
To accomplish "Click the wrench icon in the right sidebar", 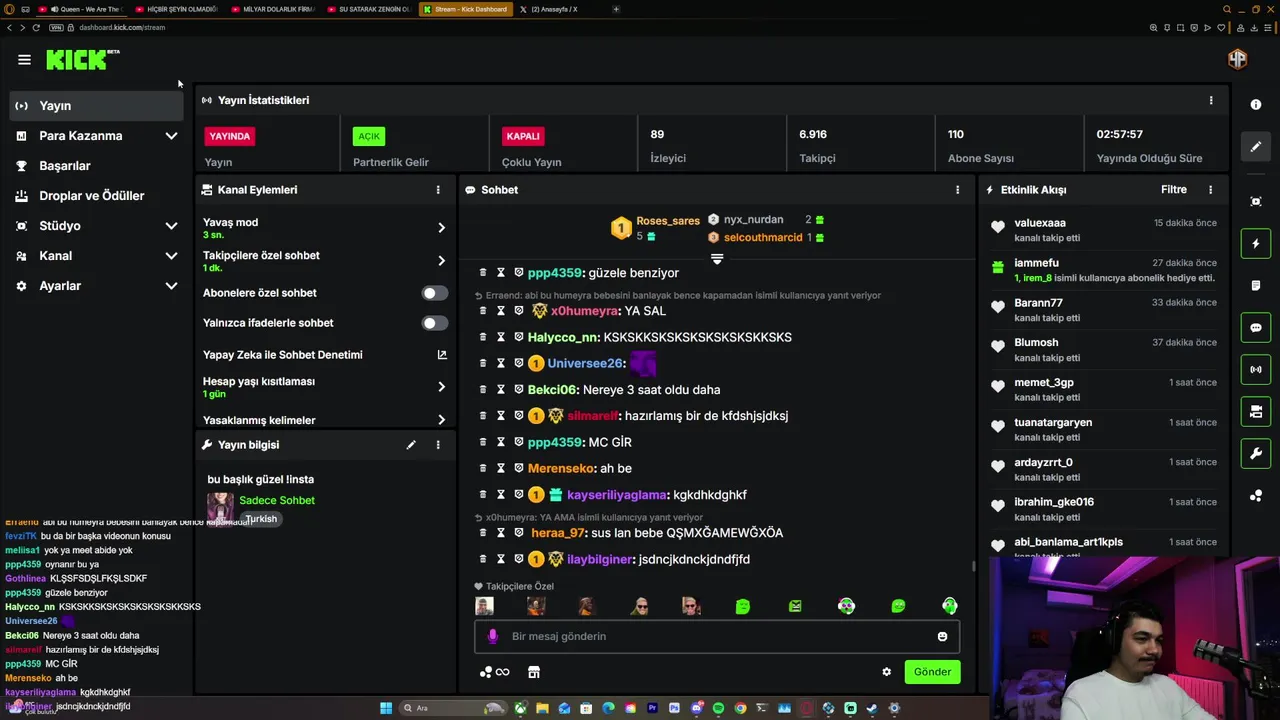I will coord(1256,454).
